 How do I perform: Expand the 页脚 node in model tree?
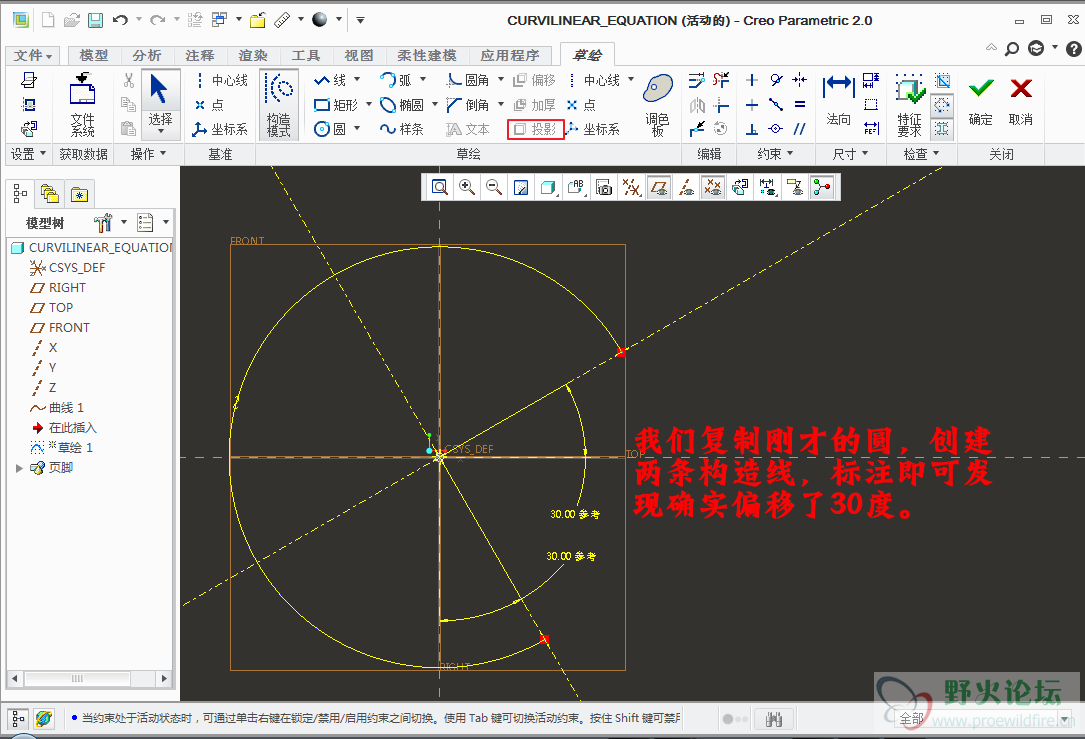[x=19, y=468]
